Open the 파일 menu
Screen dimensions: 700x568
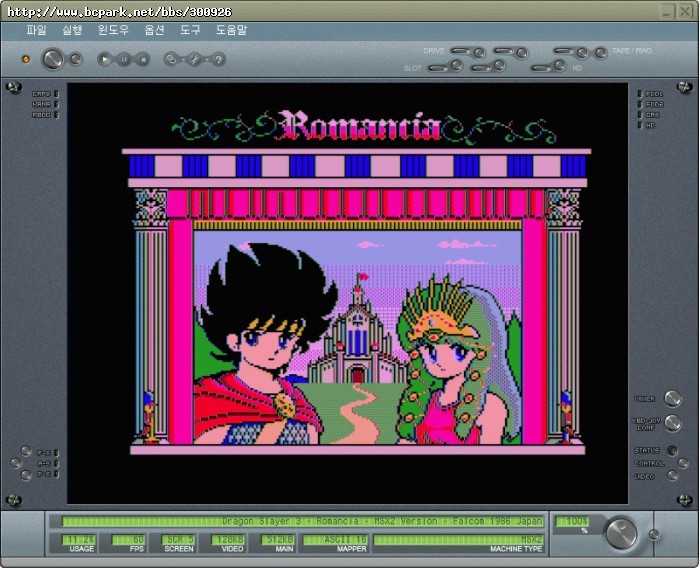pyautogui.click(x=36, y=30)
